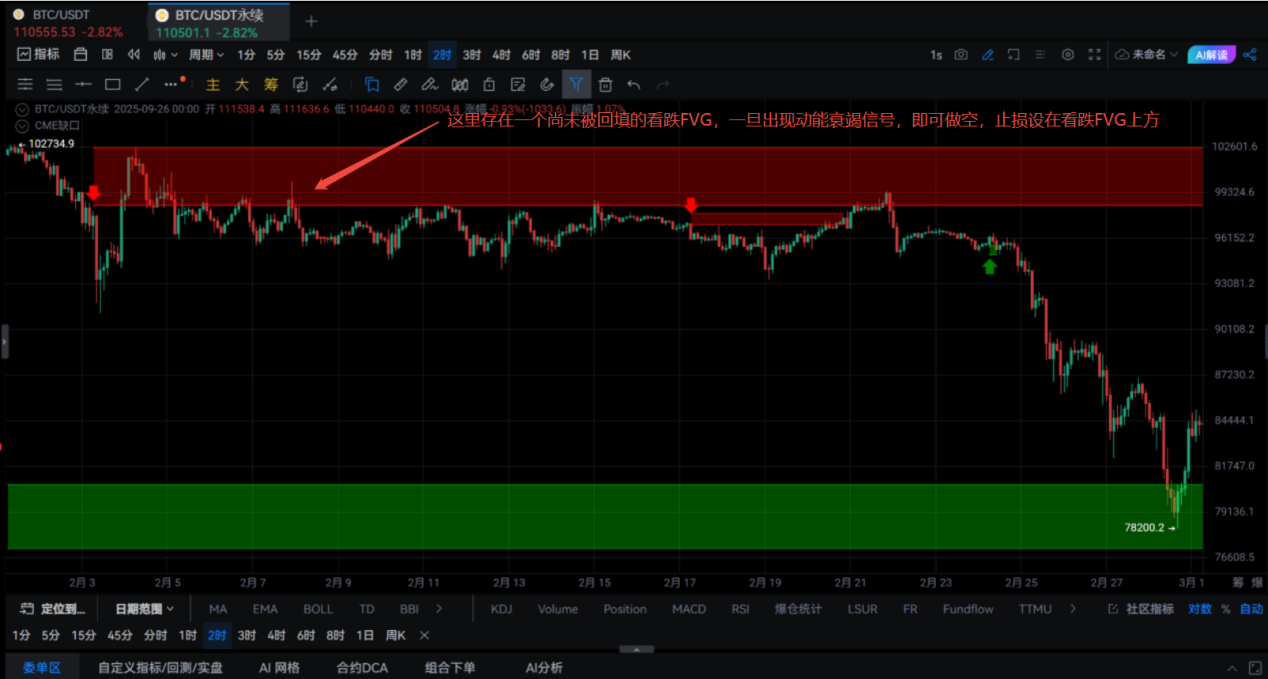Click the undo arrow

tap(633, 84)
